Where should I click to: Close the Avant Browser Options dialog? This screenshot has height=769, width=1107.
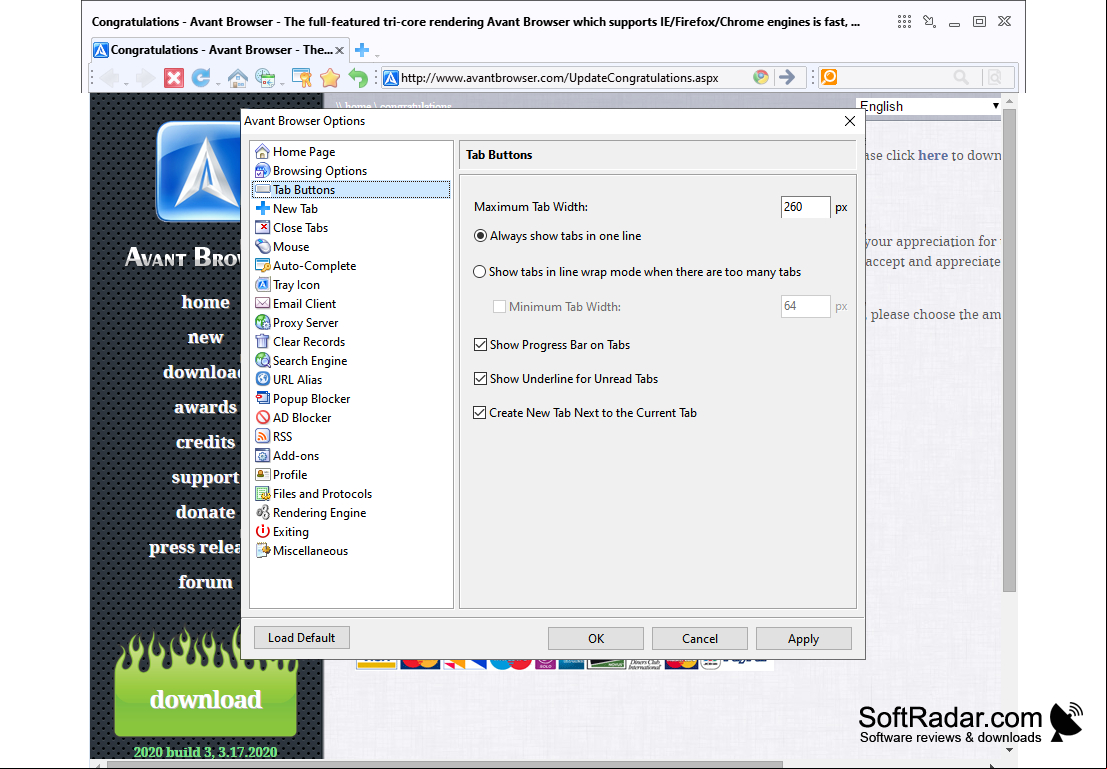[x=850, y=121]
